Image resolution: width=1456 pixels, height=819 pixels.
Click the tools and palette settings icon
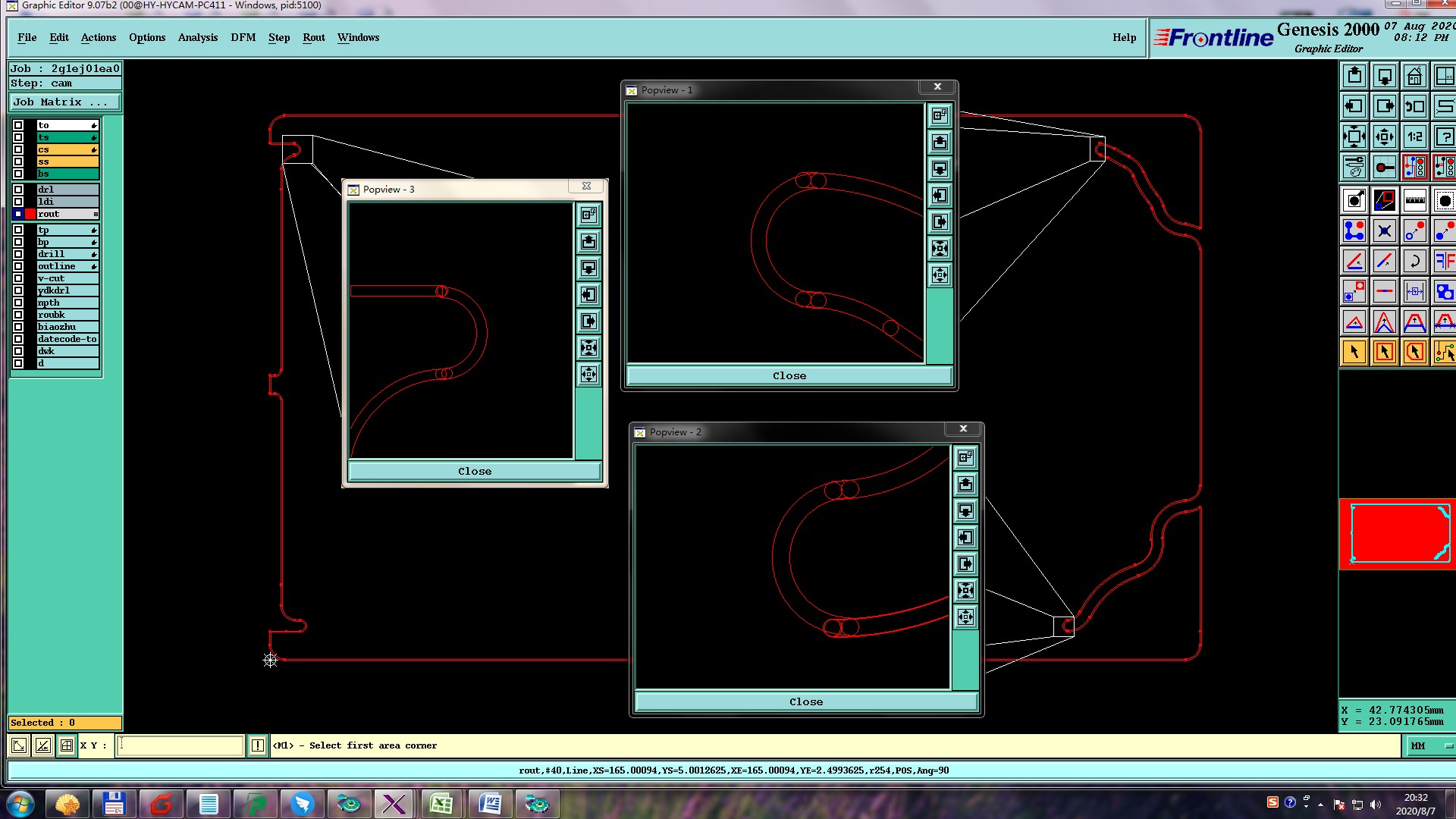pos(1354,167)
